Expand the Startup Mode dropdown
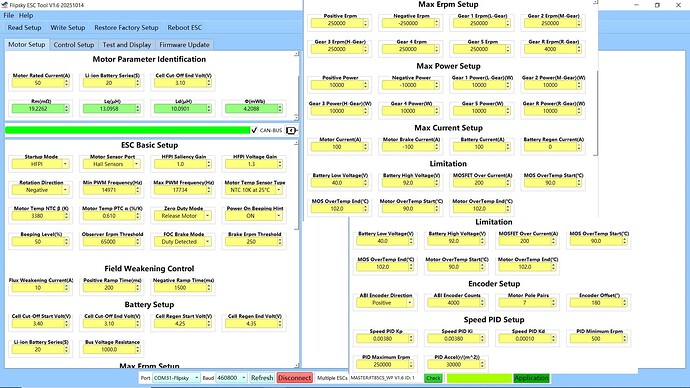Screen dimensions: 690x388 click(x=65, y=164)
